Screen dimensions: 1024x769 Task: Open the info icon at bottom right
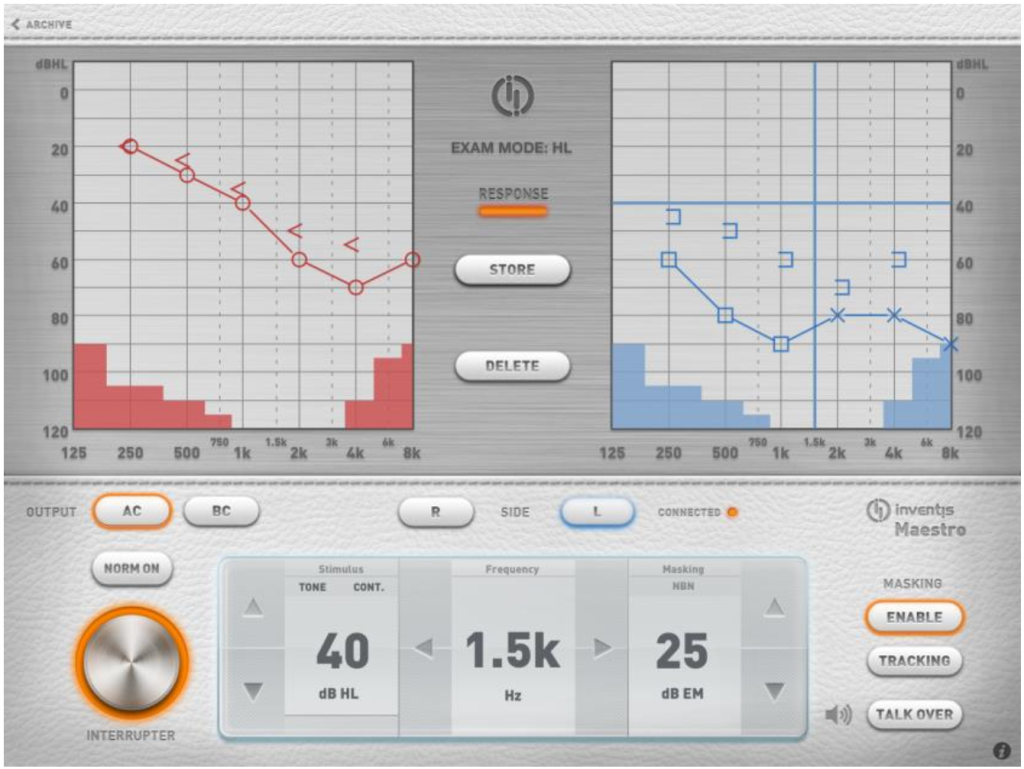(1002, 751)
